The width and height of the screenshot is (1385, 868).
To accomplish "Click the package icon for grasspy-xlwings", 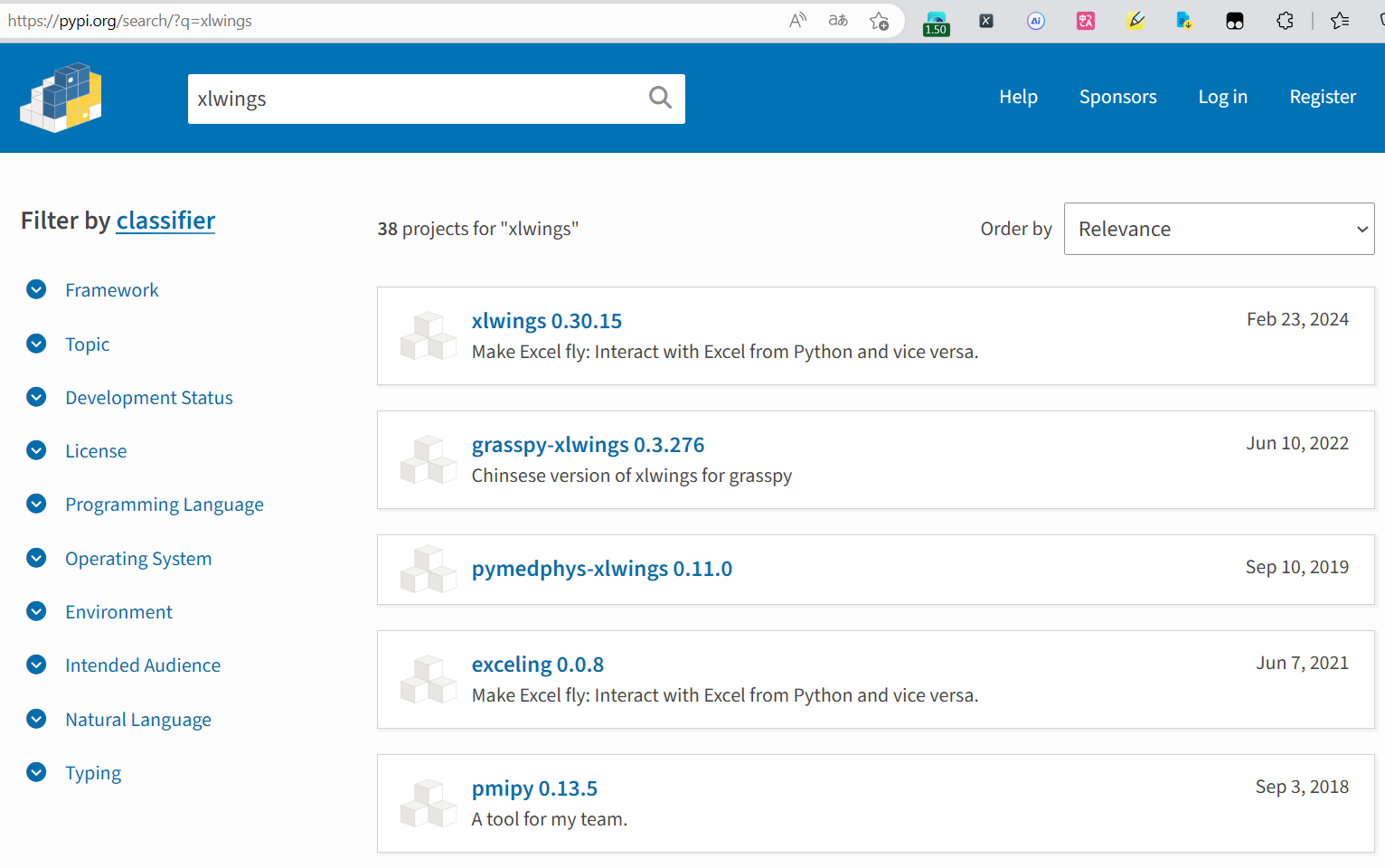I will pyautogui.click(x=429, y=460).
